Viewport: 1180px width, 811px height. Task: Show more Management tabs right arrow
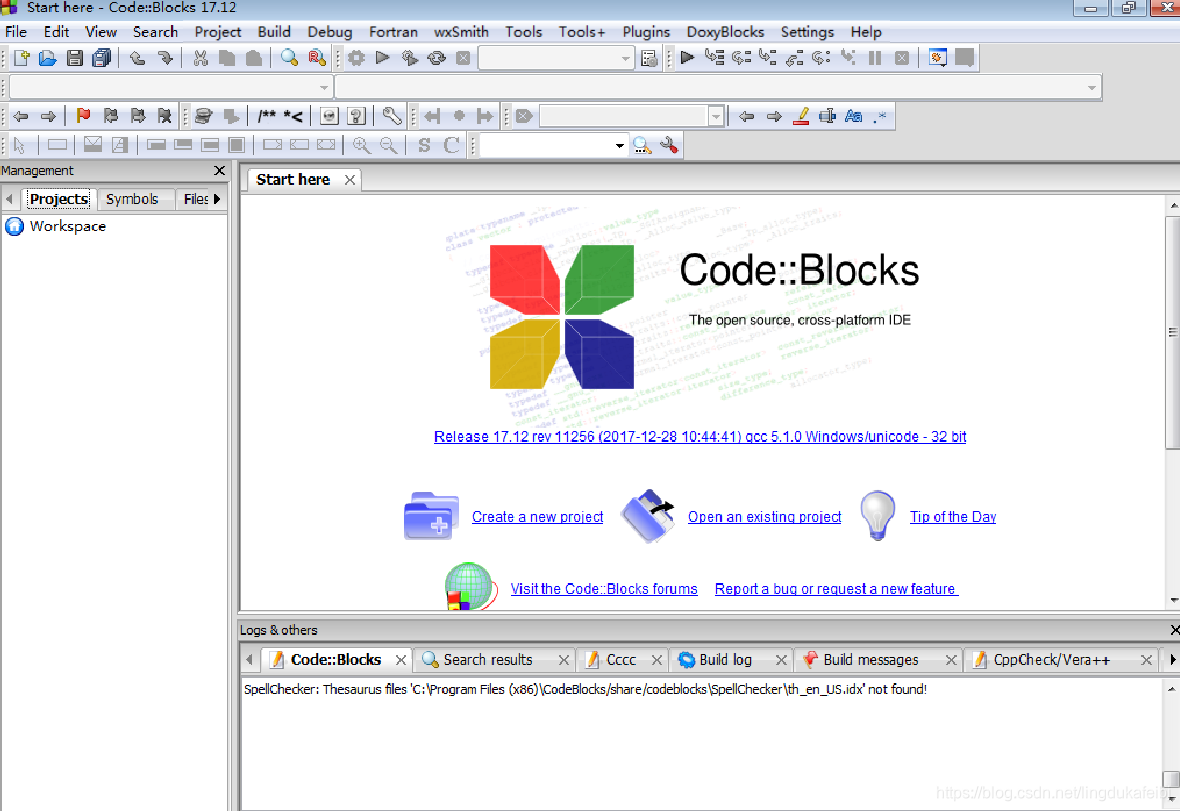(x=217, y=199)
